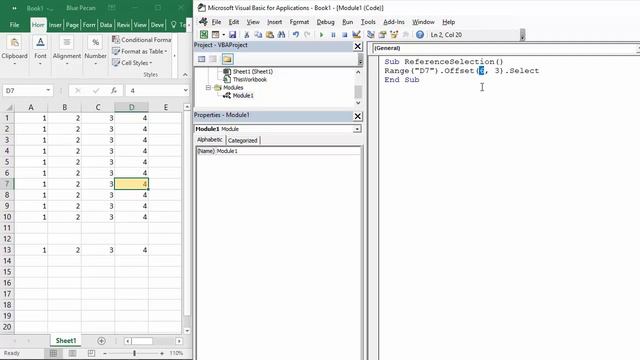Open Project Explorer toolbar icon
The image size is (640, 360).
tap(371, 35)
